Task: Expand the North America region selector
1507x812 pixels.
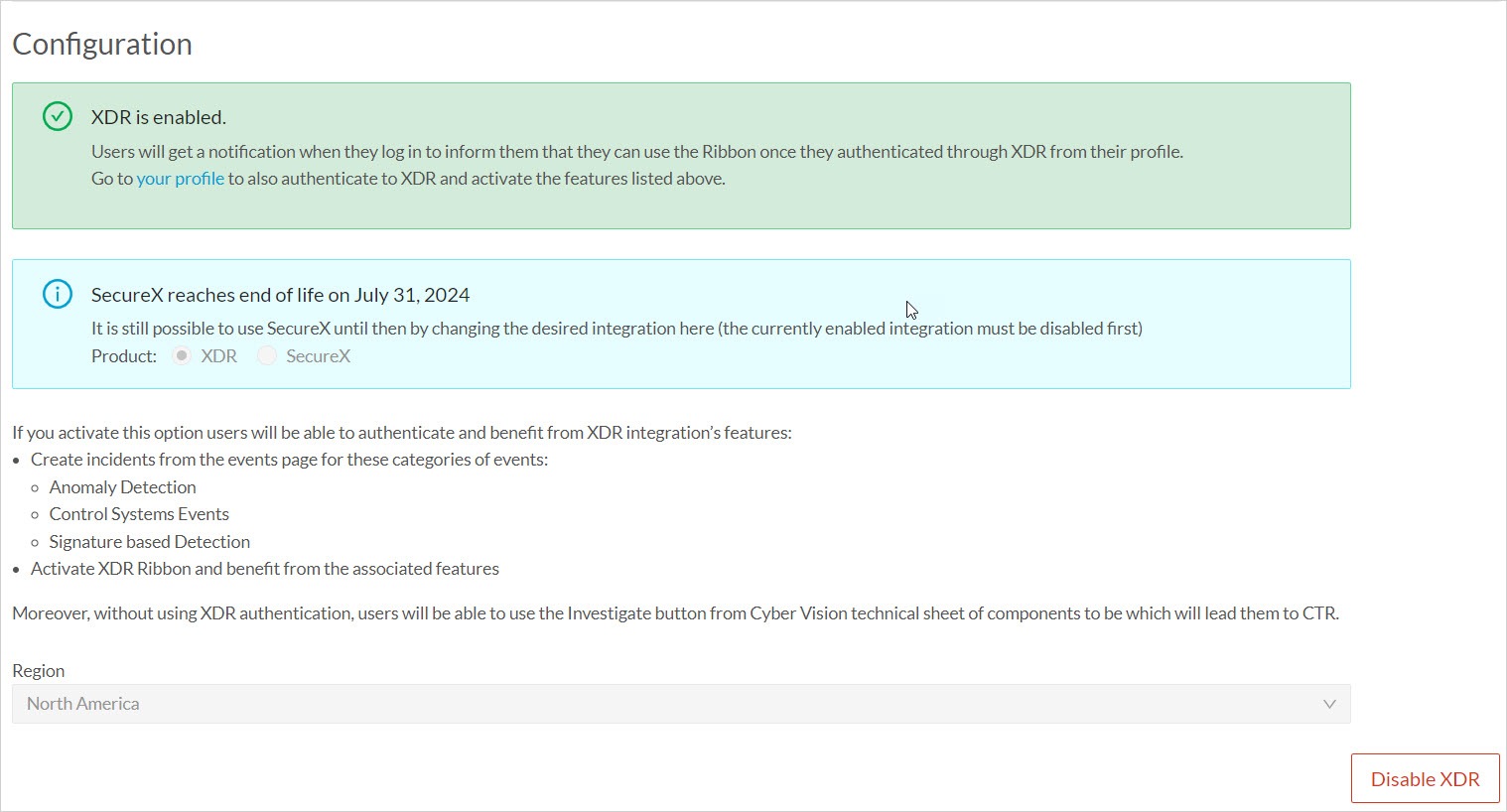Action: [x=681, y=703]
